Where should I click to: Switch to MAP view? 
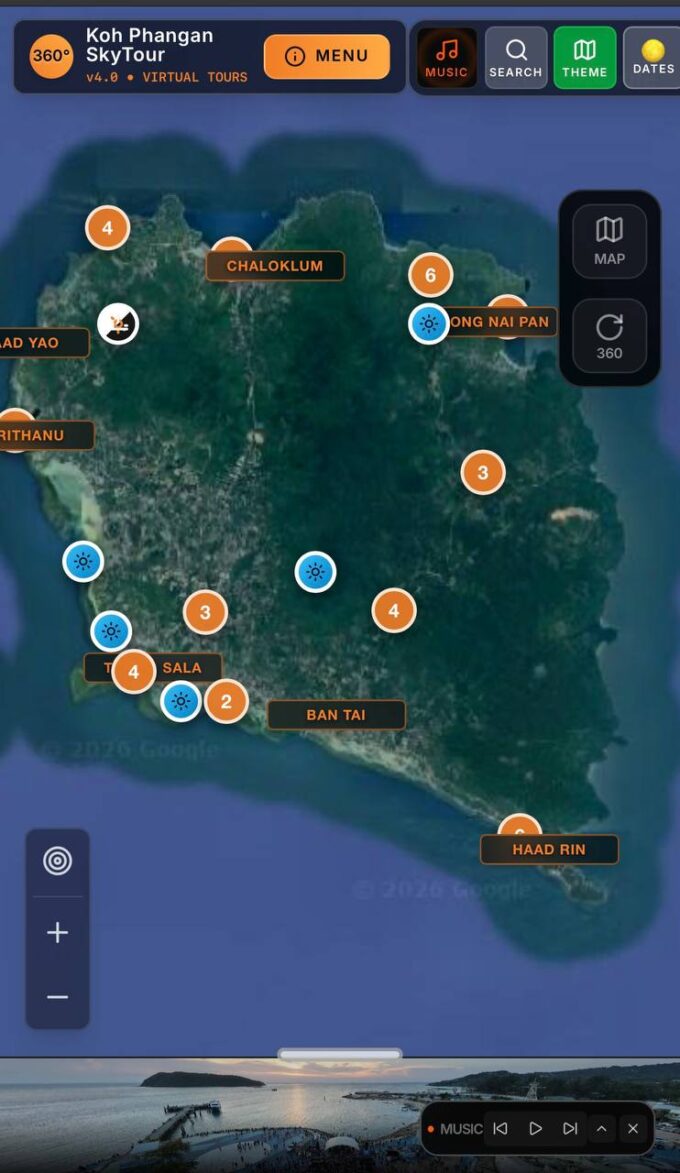(x=609, y=241)
